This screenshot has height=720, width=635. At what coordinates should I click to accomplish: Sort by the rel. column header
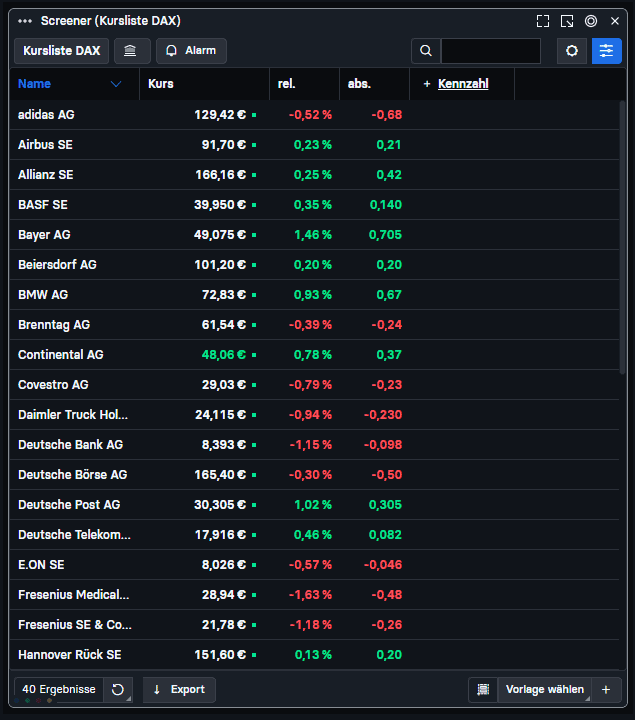coord(287,84)
